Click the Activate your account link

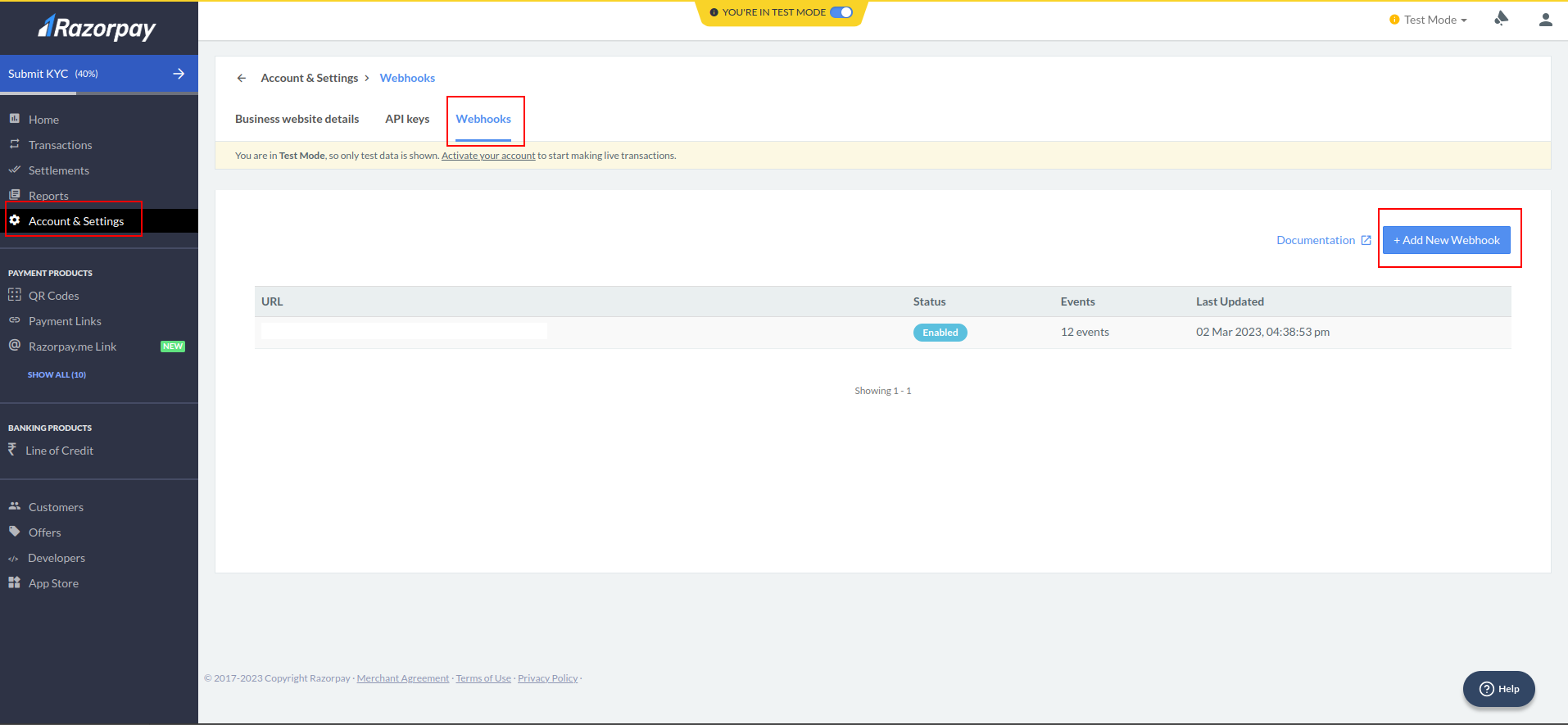(488, 156)
